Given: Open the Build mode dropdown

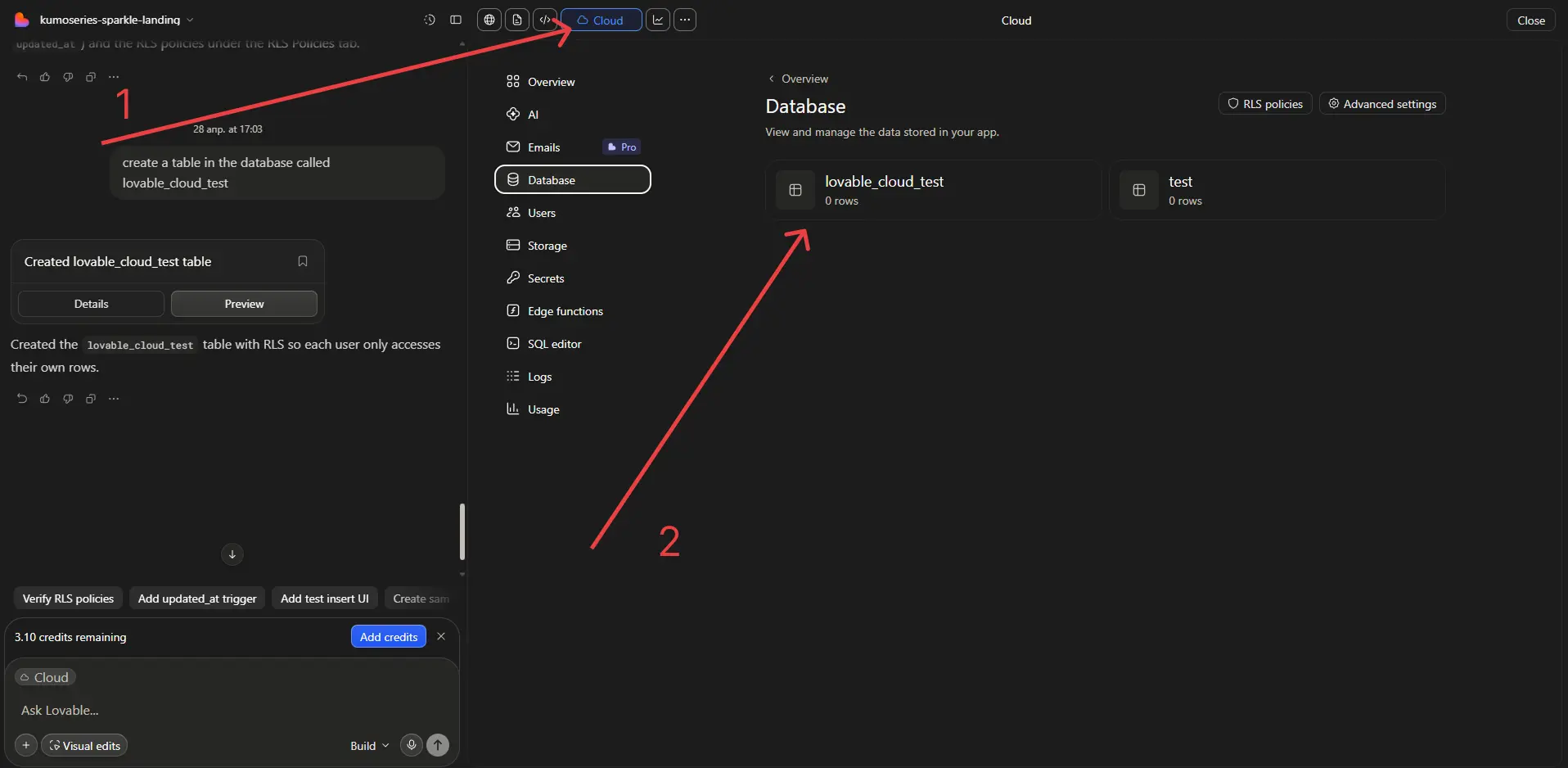Looking at the screenshot, I should (368, 745).
